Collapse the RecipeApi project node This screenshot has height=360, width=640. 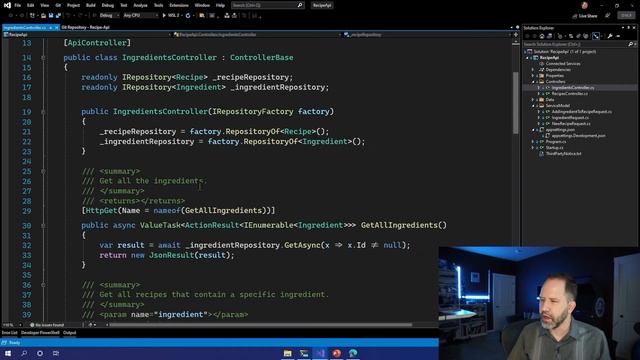point(527,58)
